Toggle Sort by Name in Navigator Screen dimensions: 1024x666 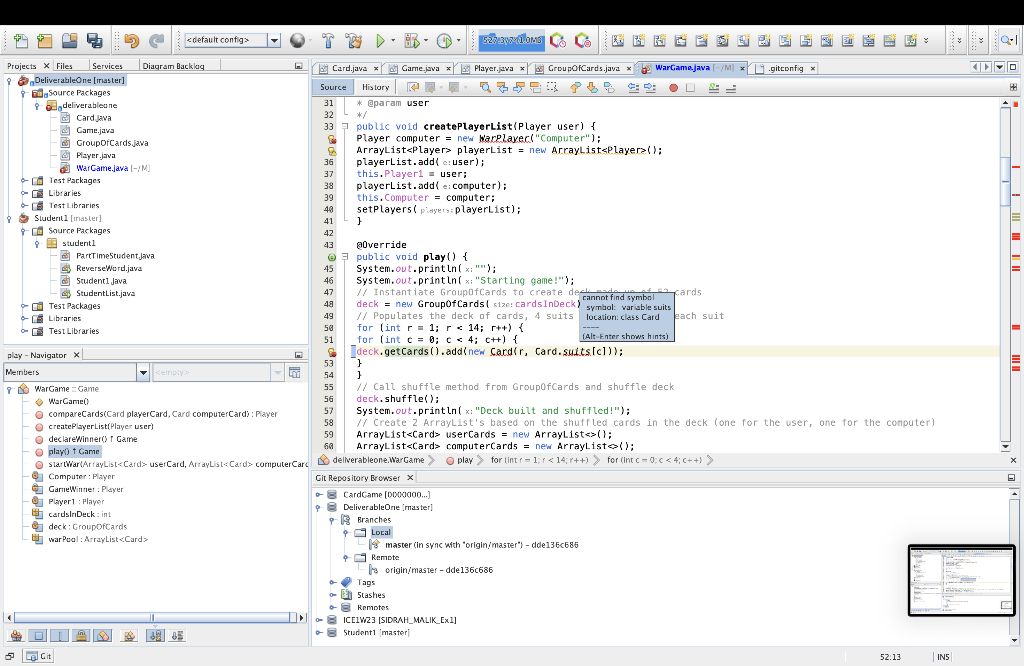click(x=155, y=635)
